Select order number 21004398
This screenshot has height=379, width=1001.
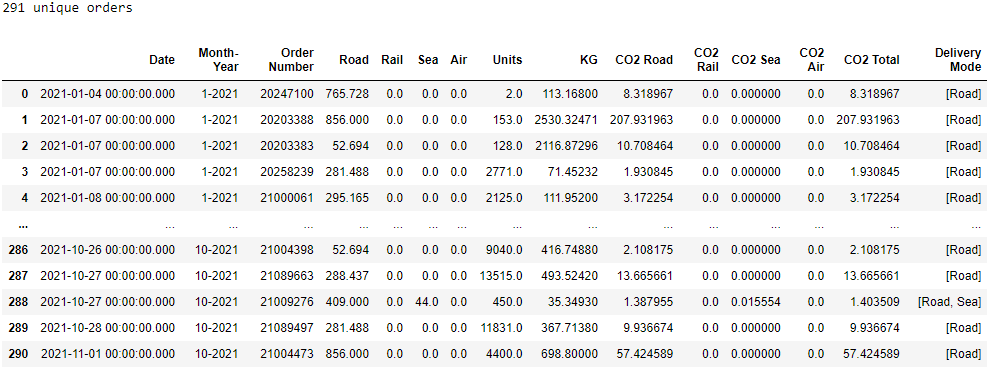click(x=287, y=250)
